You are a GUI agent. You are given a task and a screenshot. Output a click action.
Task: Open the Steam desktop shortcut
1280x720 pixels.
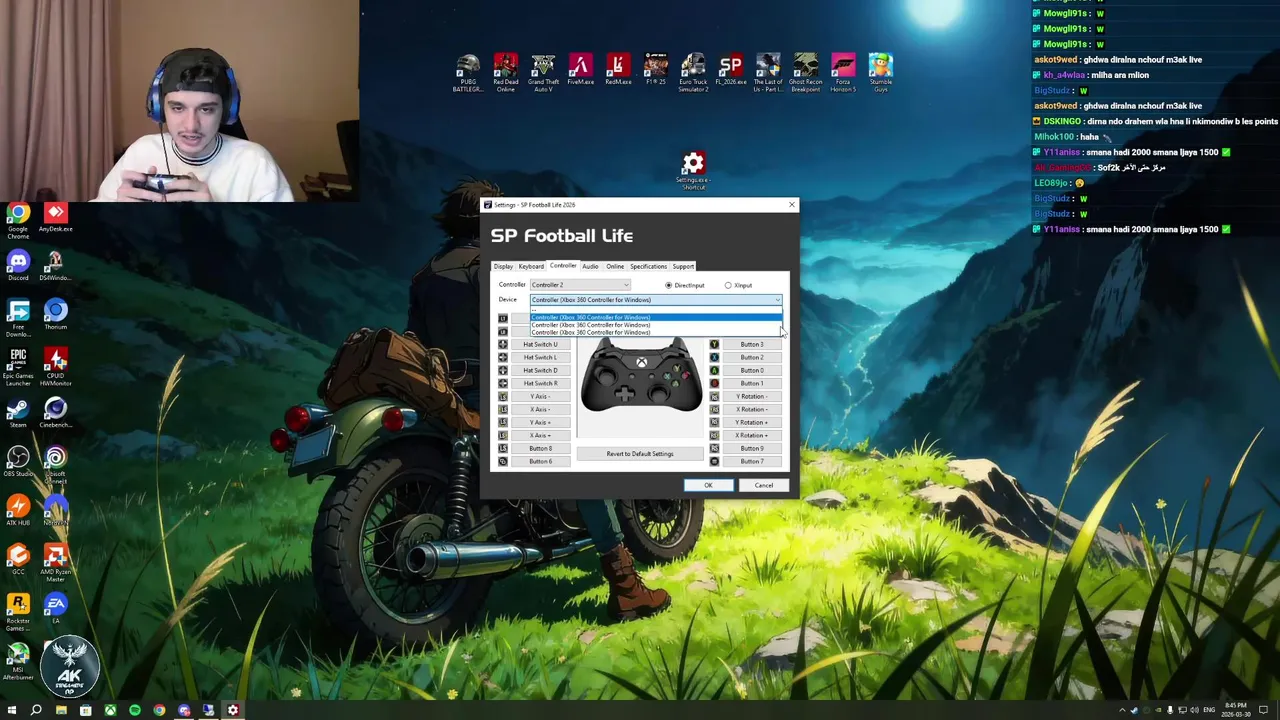coord(18,413)
